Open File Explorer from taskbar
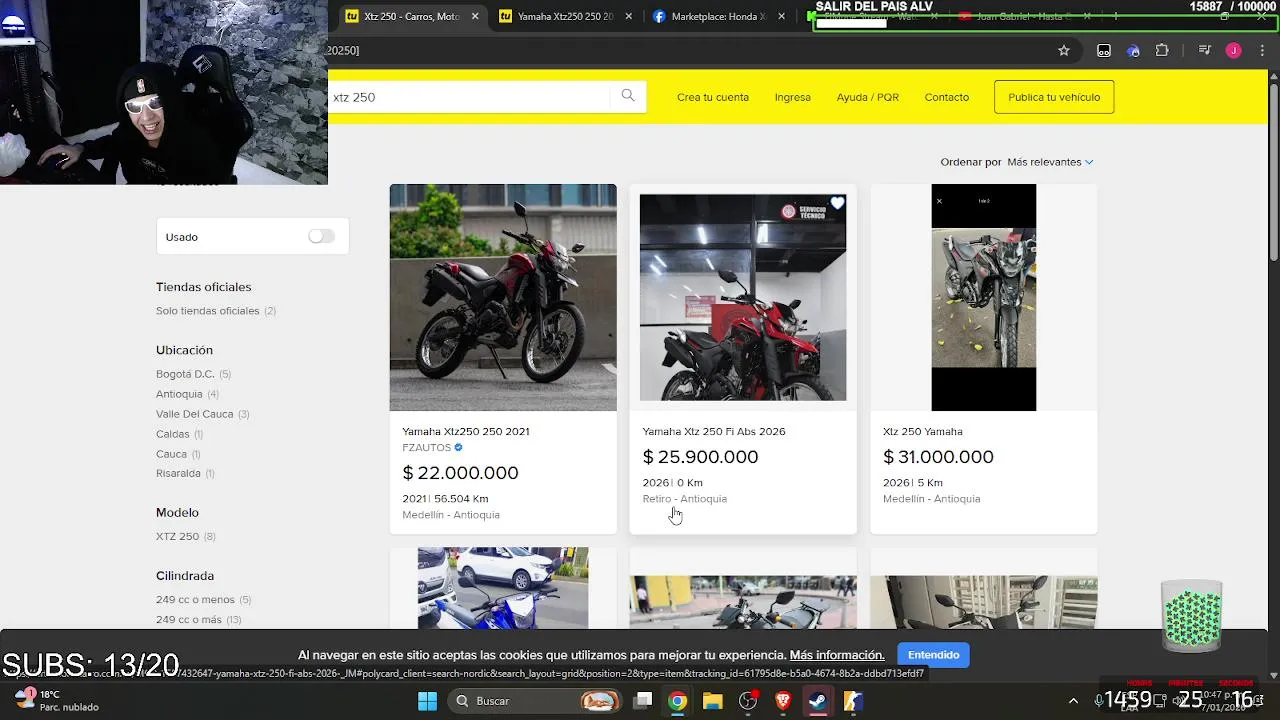 [712, 701]
